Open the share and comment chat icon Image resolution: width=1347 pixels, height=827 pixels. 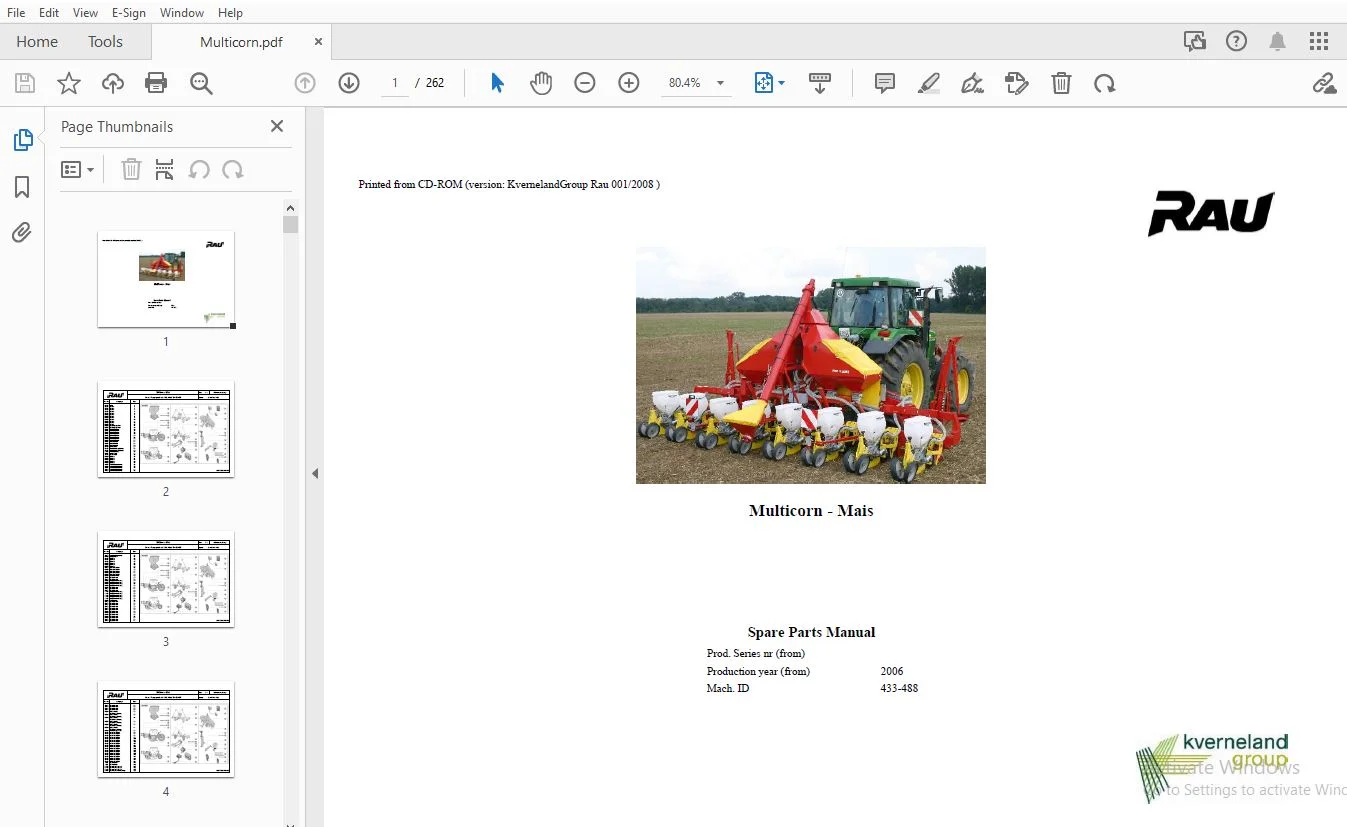click(1194, 42)
